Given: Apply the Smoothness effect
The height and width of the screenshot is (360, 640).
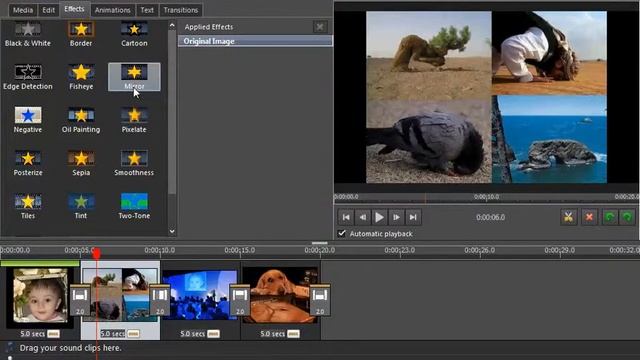Looking at the screenshot, I should [x=134, y=163].
